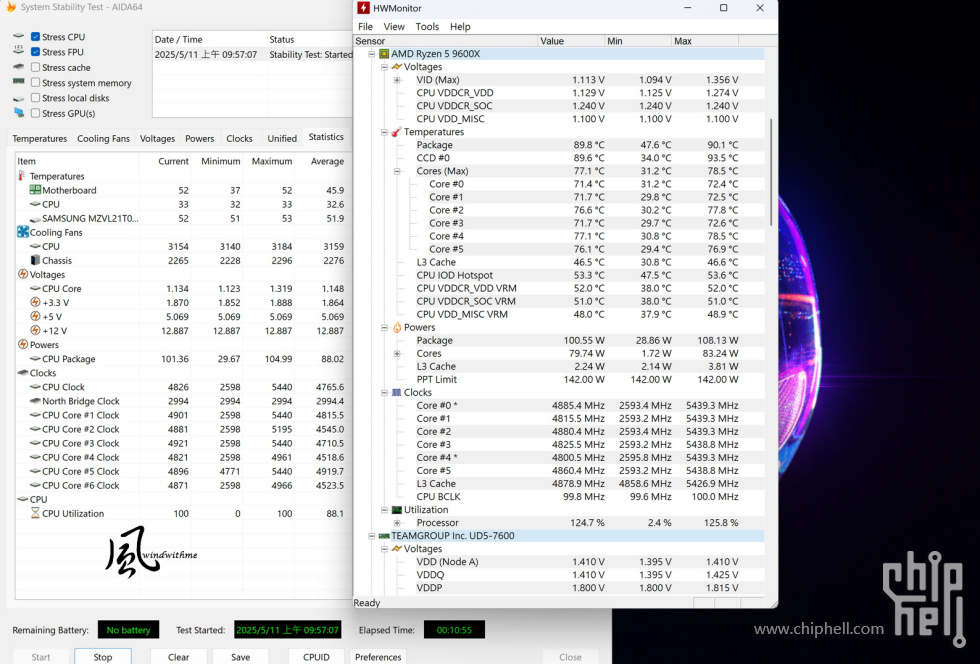Enable the Stress local disks checkbox
The image size is (980, 664).
[36, 98]
